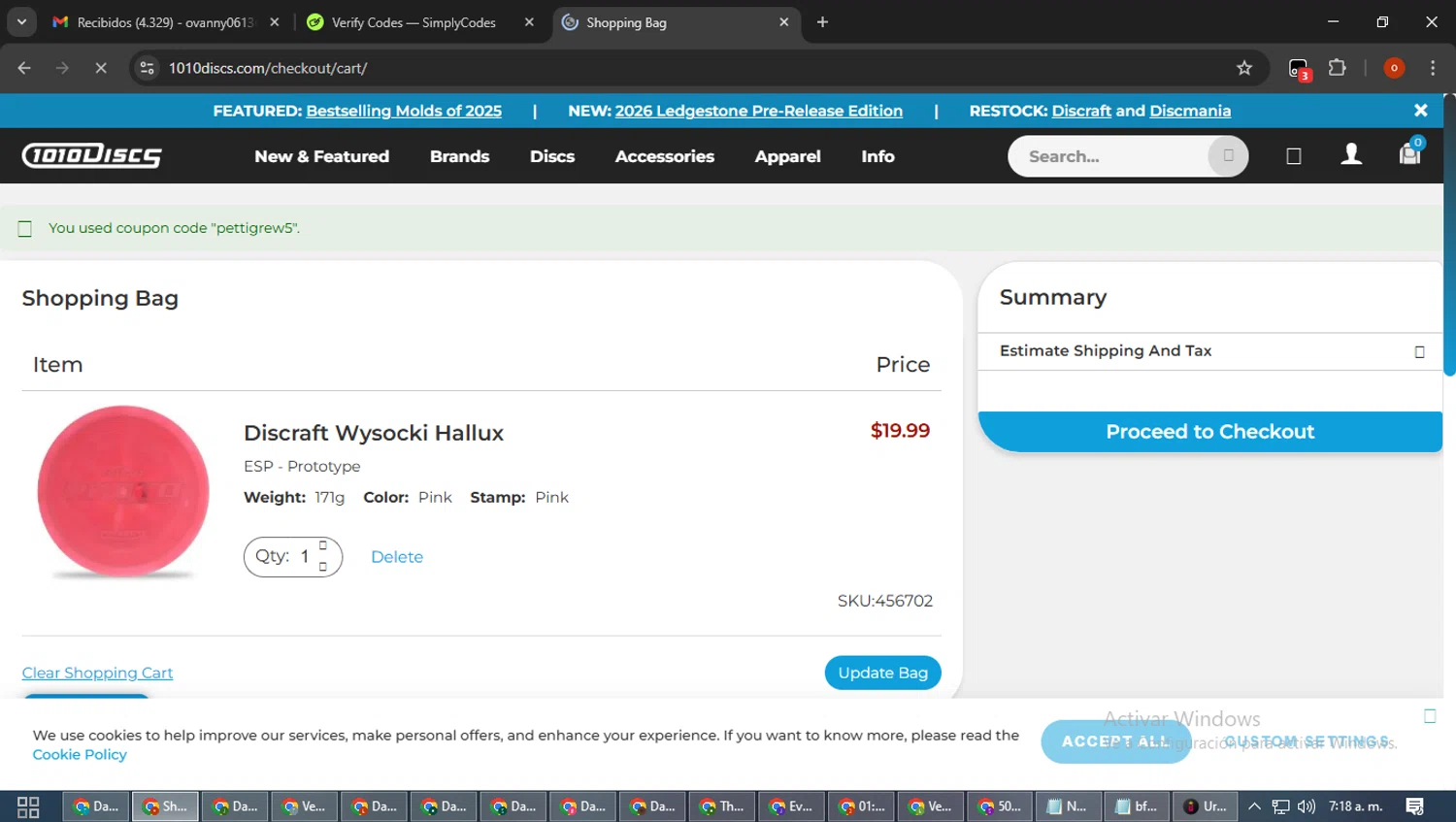The height and width of the screenshot is (822, 1456).
Task: Close the Verify Codes tab
Action: 529,22
